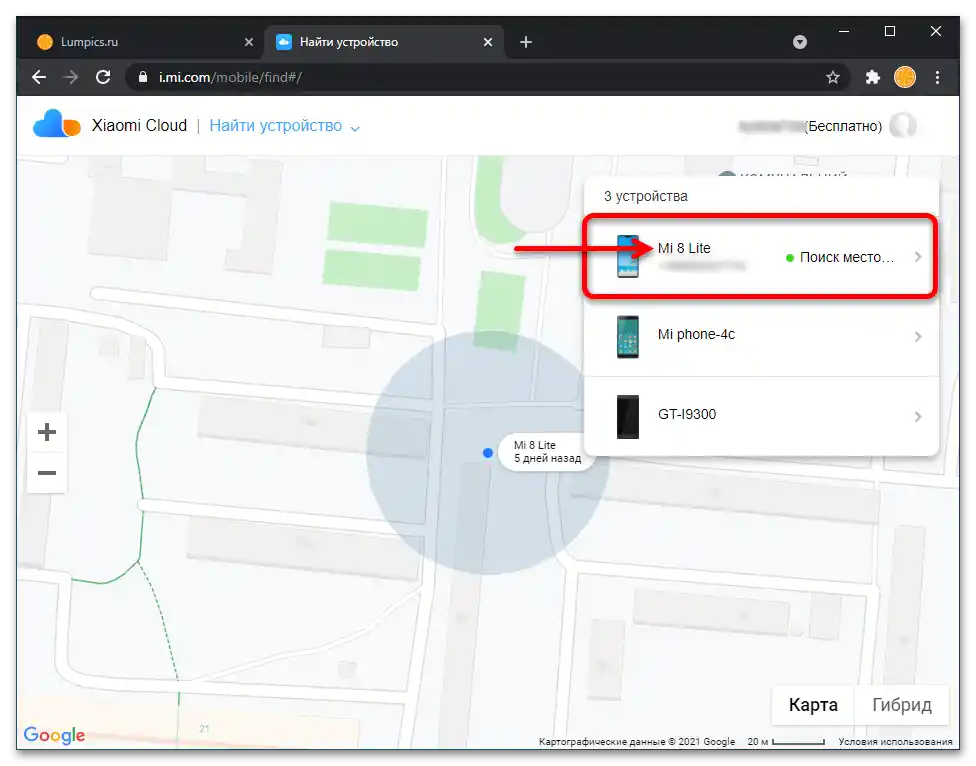Bookmark page with the star icon
The image size is (976, 766).
point(833,77)
